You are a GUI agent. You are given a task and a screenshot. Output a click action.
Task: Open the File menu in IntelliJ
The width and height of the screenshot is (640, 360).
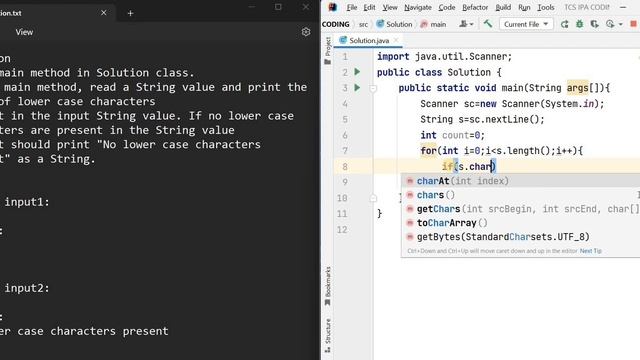351,7
